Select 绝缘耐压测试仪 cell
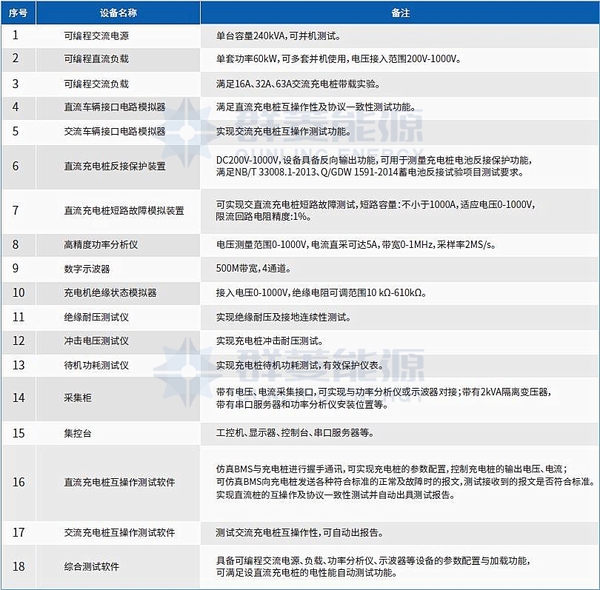This screenshot has height=590, width=600. [96, 317]
